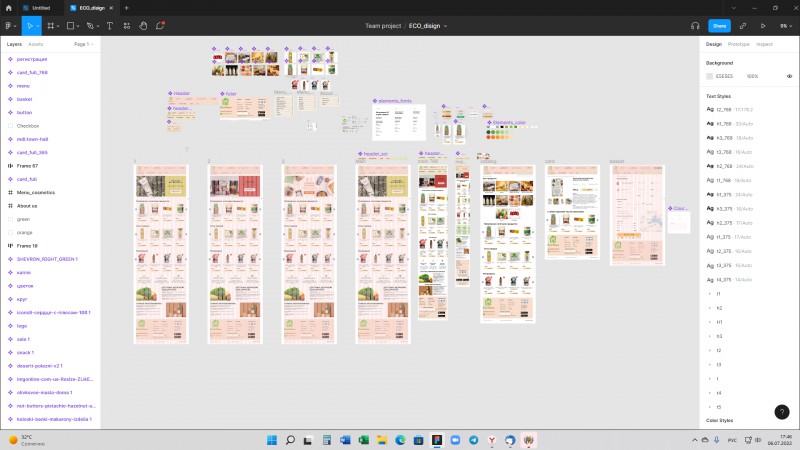Open Frame tool dropdown arrow
This screenshot has width=800, height=450.
(x=58, y=26)
